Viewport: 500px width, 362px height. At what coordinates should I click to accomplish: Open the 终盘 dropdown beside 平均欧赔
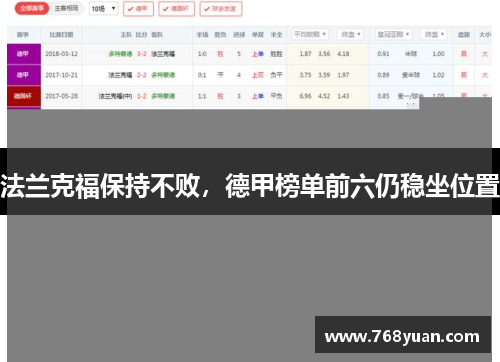[x=351, y=34]
